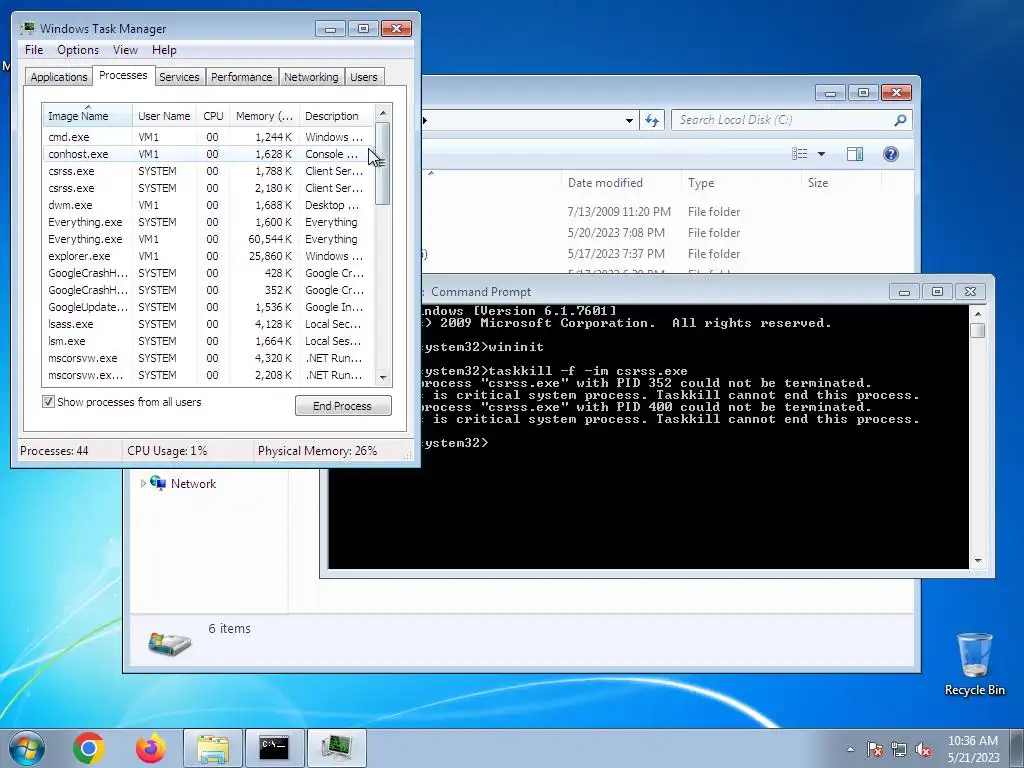Switch to the Applications tab

tap(59, 77)
